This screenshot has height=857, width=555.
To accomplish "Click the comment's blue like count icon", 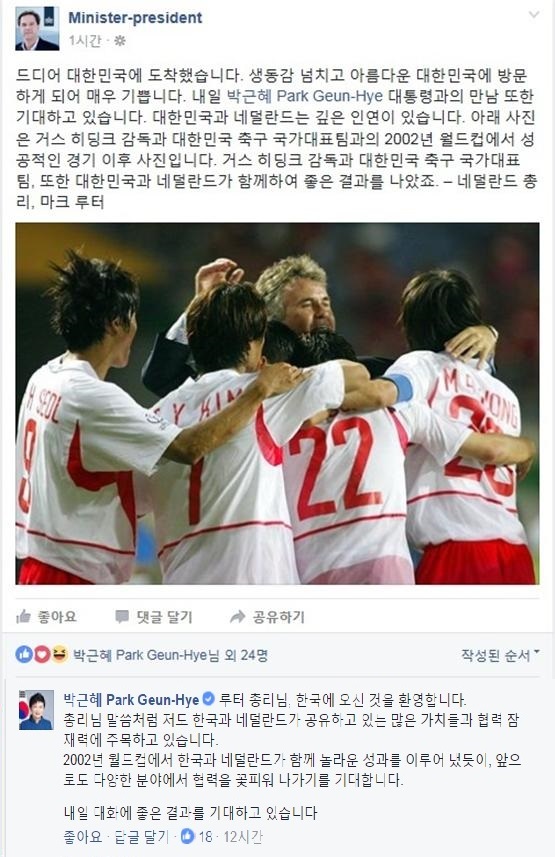I will 188,836.
